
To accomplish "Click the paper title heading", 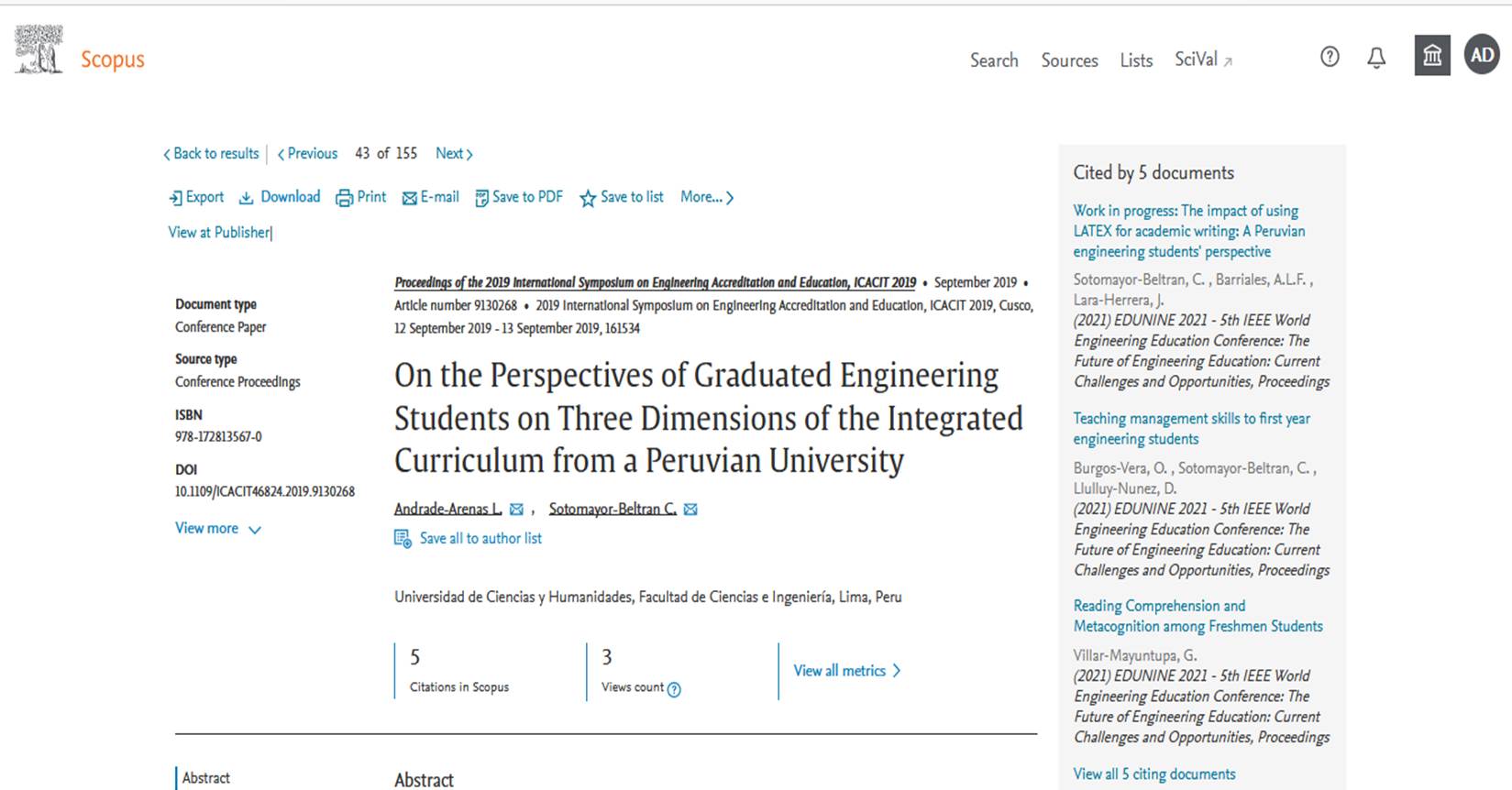I will pyautogui.click(x=708, y=418).
